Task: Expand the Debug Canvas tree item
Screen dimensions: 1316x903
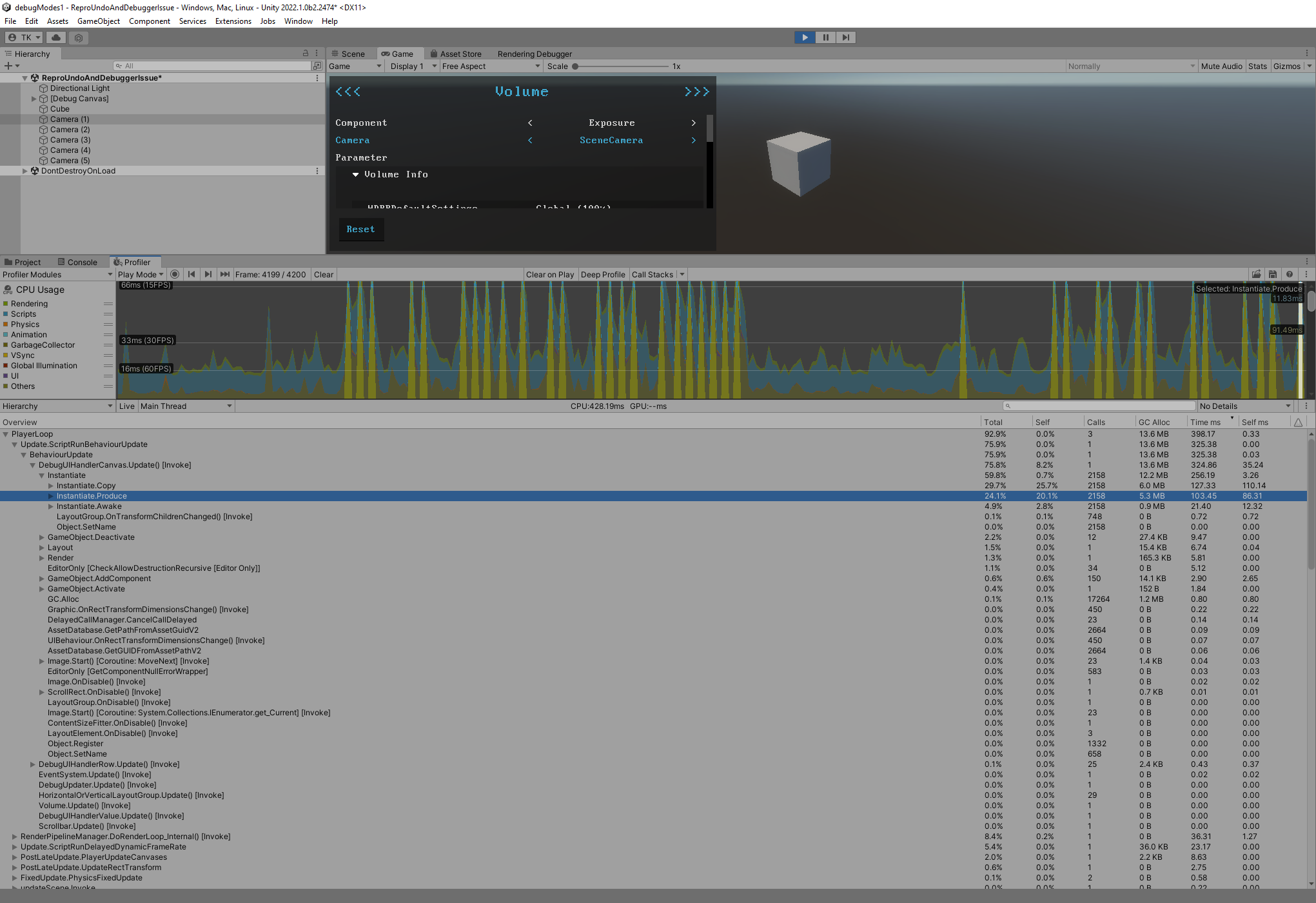Action: 34,99
